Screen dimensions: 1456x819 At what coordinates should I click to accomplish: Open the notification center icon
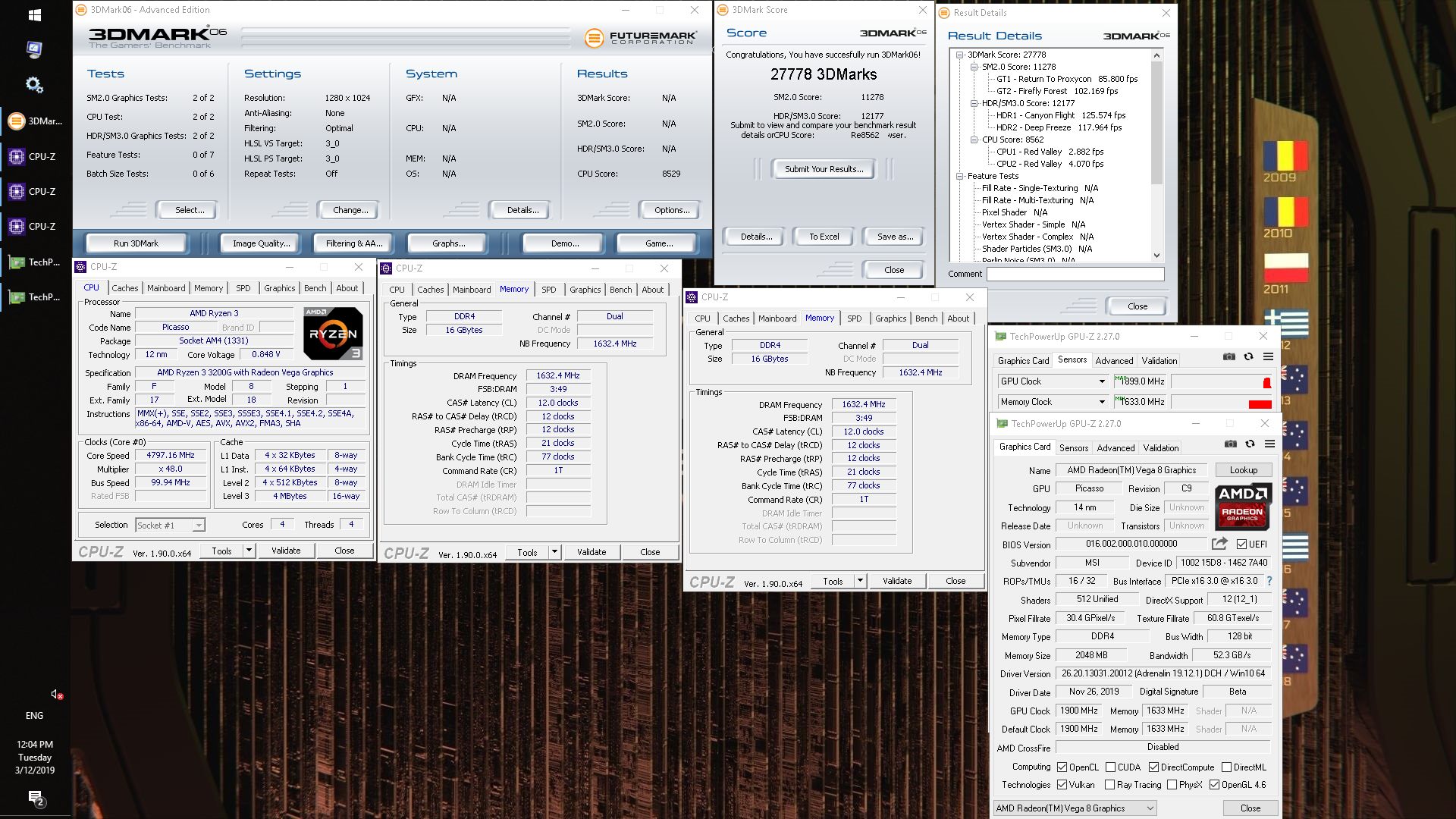(x=36, y=798)
